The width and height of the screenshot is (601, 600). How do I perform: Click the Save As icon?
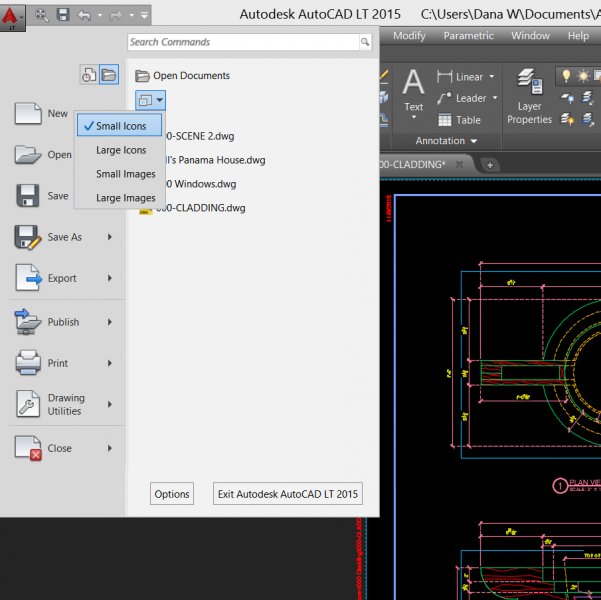[28, 237]
